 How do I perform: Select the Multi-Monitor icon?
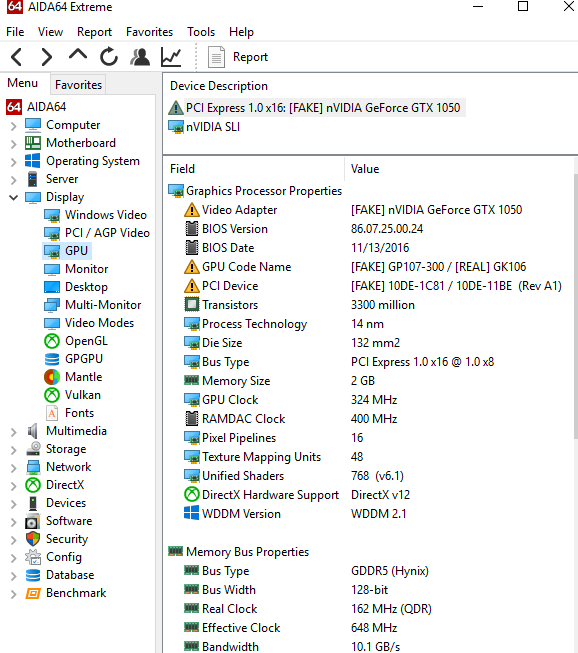click(52, 305)
